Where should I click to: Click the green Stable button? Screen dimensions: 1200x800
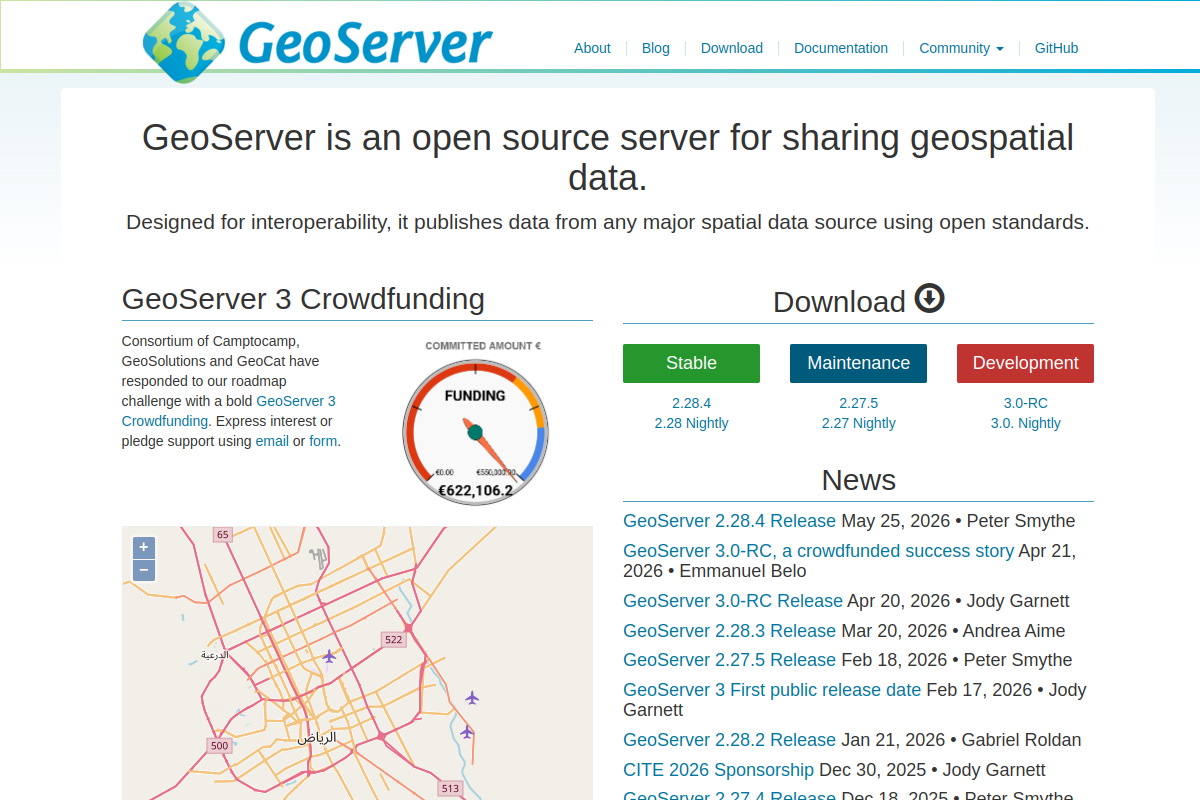[x=691, y=363]
